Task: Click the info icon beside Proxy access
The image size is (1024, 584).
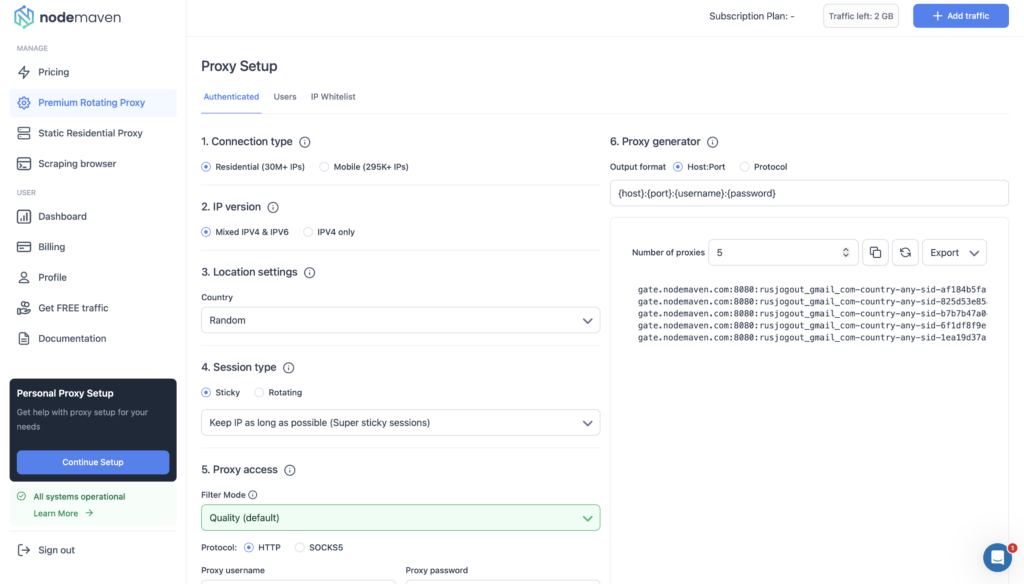Action: click(x=290, y=470)
